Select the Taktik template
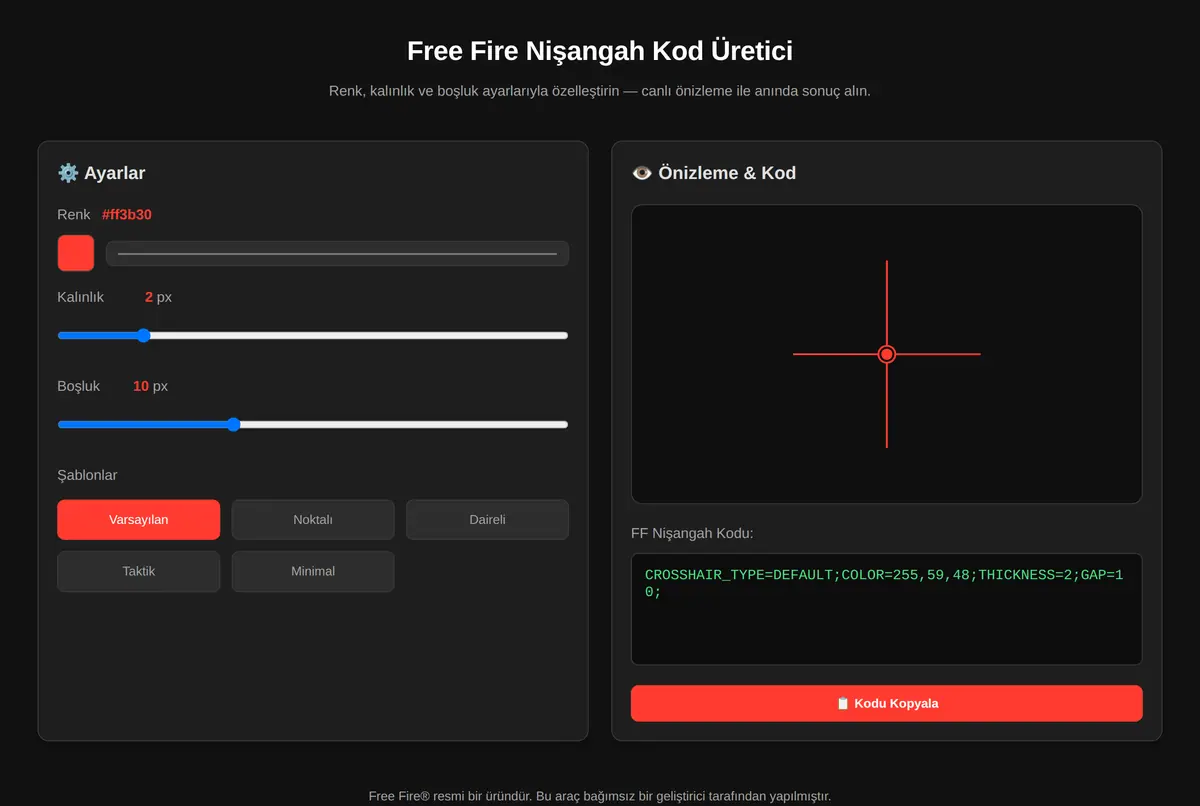 (139, 572)
